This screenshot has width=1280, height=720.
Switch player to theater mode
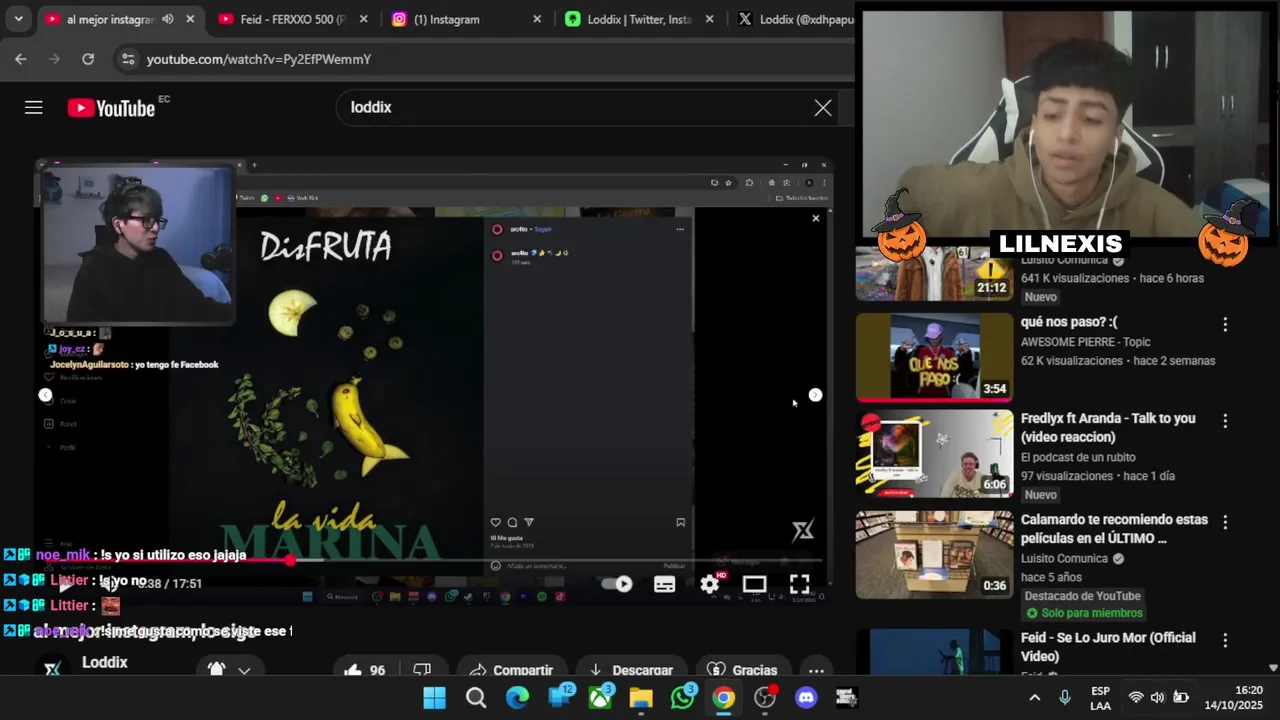click(755, 584)
